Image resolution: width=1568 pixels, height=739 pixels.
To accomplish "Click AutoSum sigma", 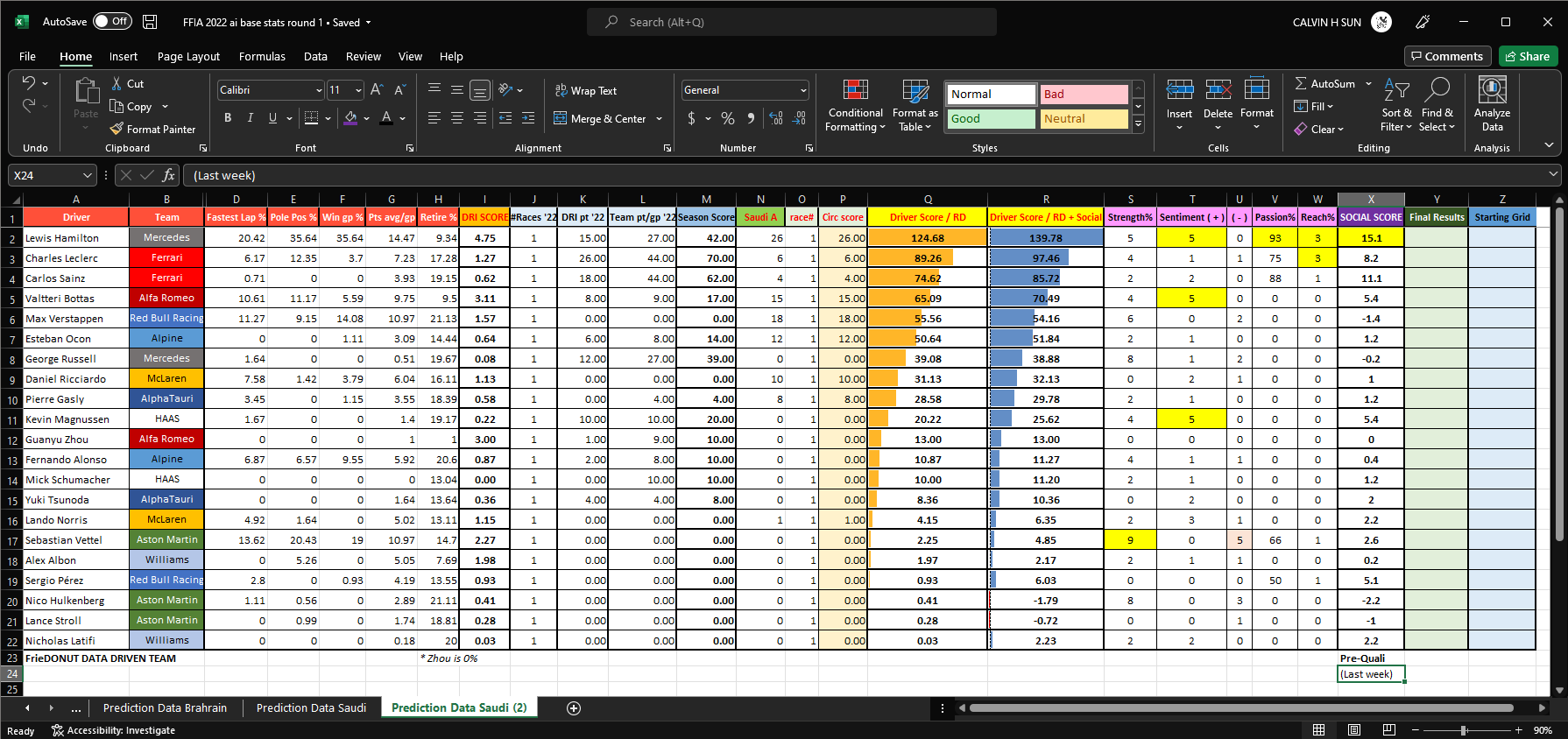I will click(x=1324, y=83).
